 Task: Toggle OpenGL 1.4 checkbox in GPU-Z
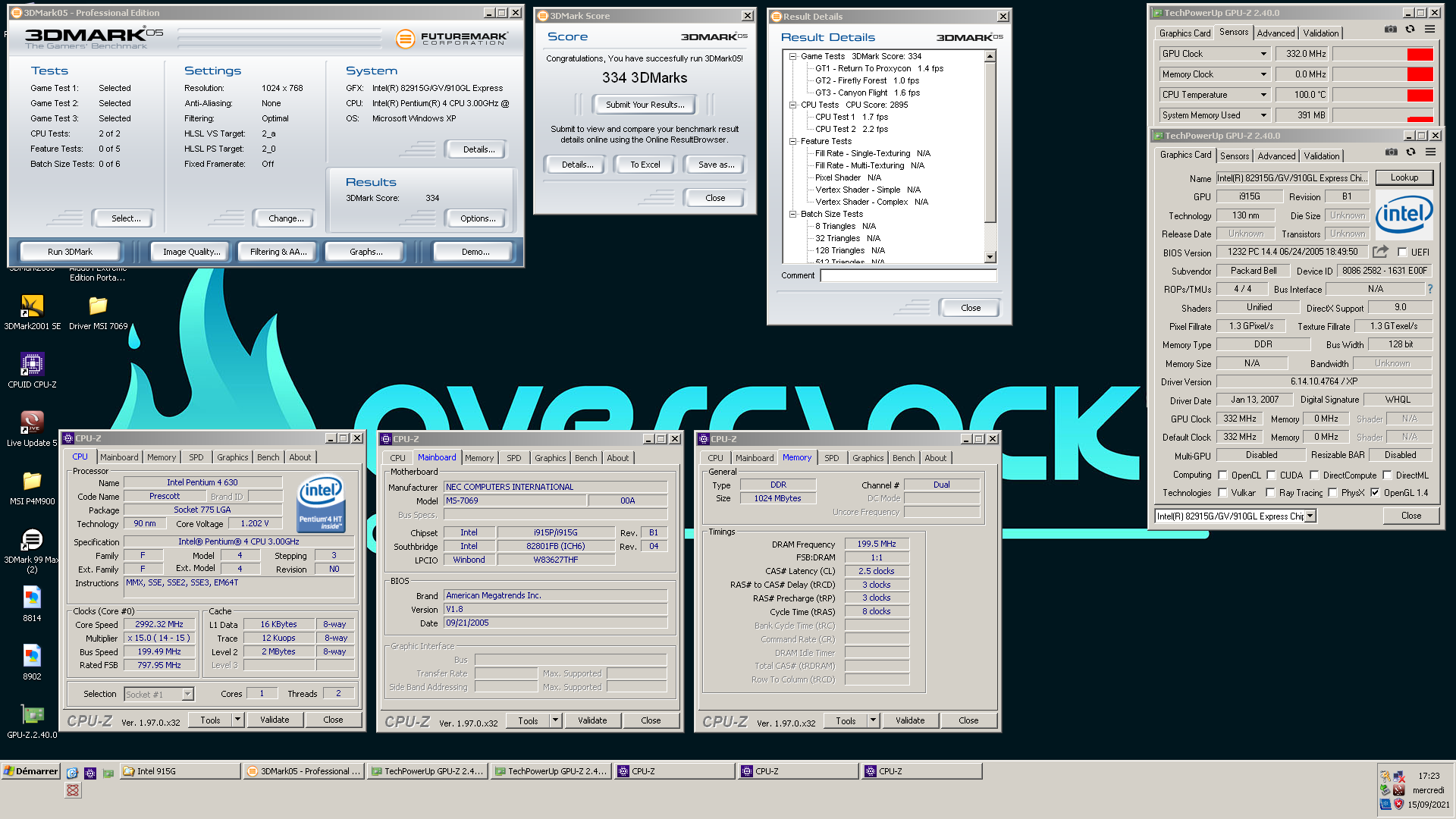pos(1375,493)
